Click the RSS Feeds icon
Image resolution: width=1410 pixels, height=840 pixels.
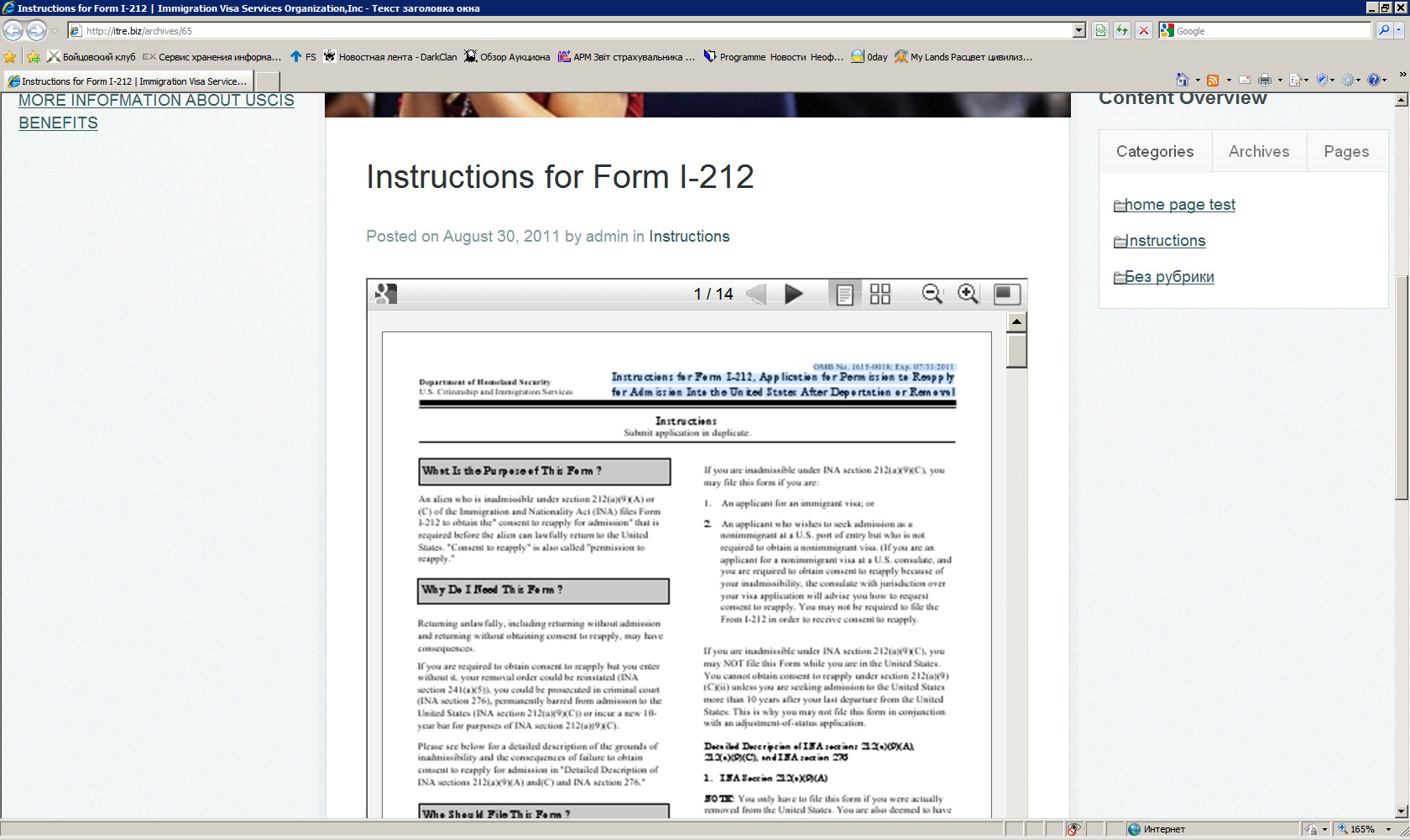[x=1213, y=80]
